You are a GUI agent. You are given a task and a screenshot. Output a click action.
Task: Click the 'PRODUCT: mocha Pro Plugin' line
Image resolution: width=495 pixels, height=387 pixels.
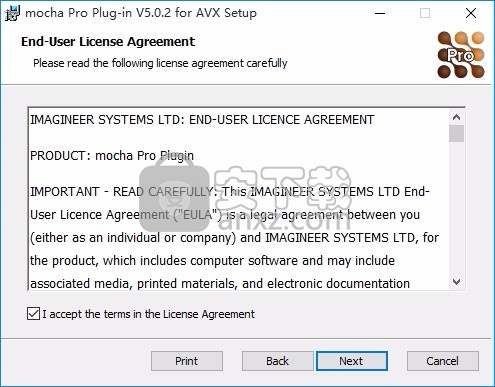(112, 156)
